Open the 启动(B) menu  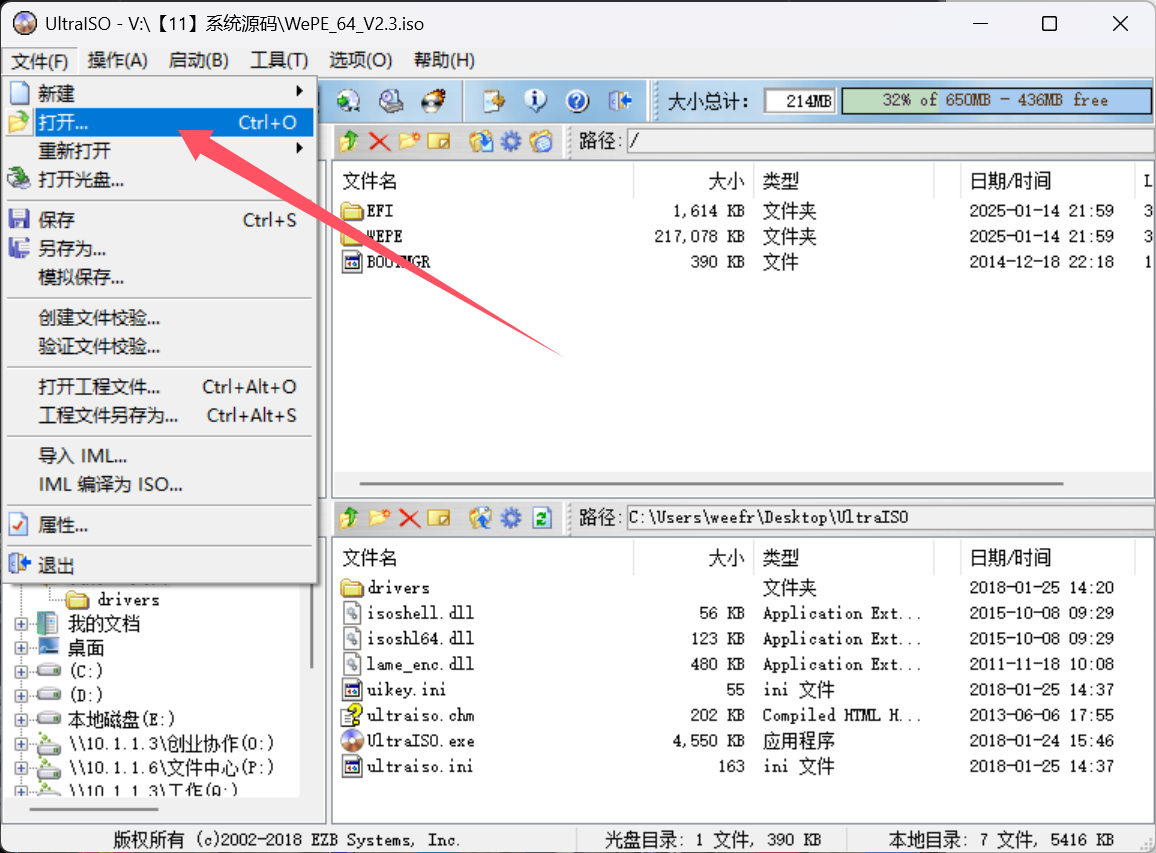(198, 60)
